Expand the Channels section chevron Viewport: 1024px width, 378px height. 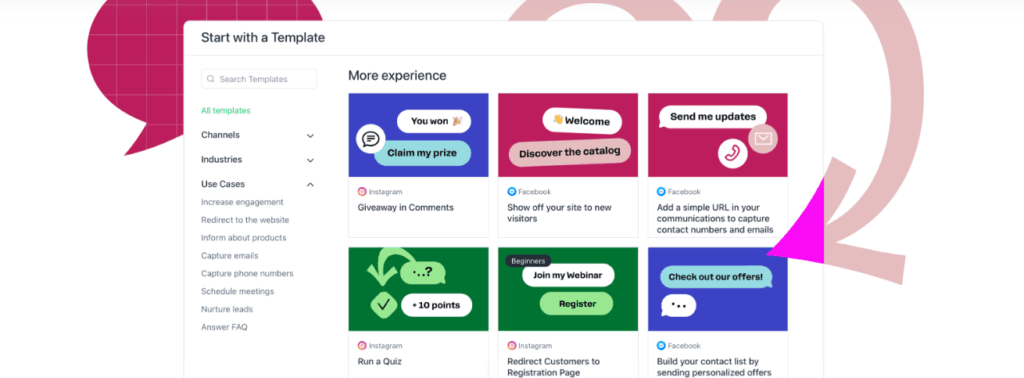click(310, 136)
